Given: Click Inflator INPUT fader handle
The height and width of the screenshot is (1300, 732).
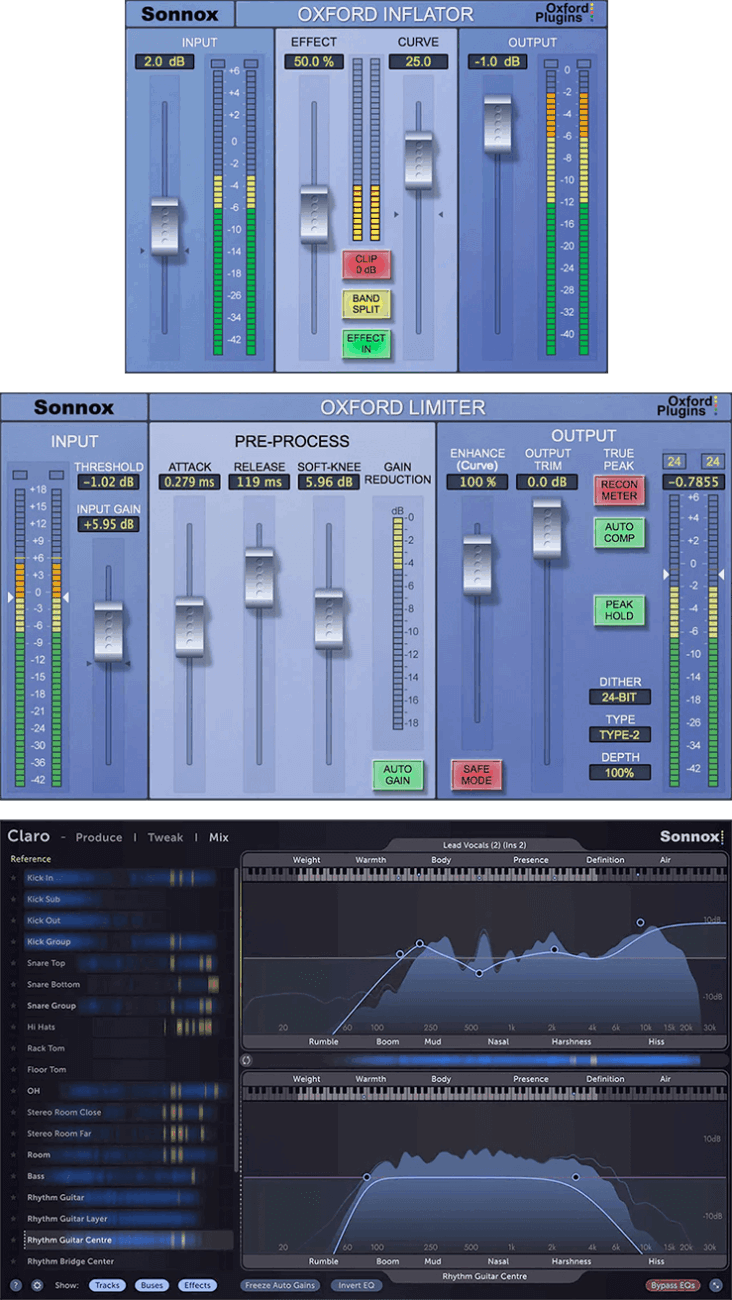Looking at the screenshot, I should [x=165, y=227].
